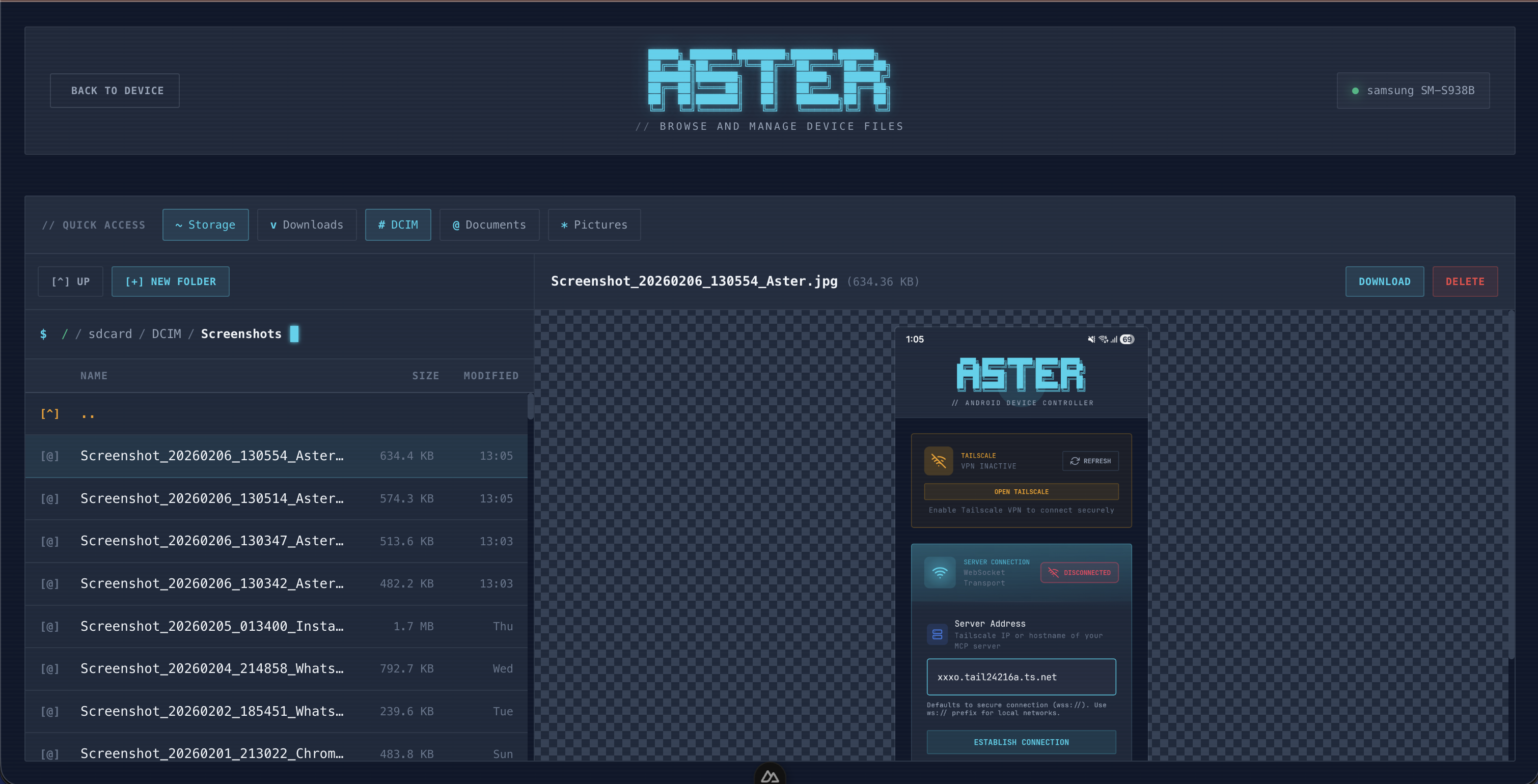This screenshot has width=1538, height=784.
Task: Click the Tailscale VPN inactive icon
Action: 939,461
